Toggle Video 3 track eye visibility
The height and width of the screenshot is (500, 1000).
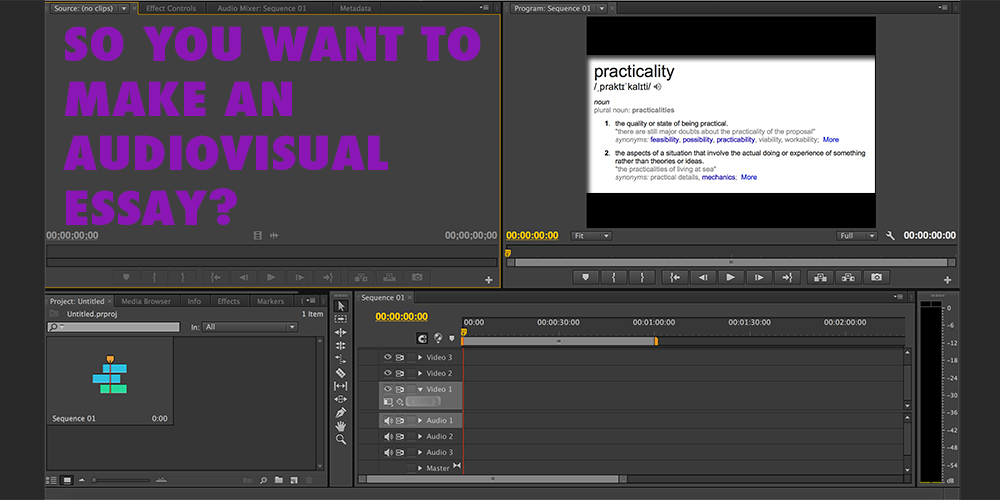pyautogui.click(x=387, y=357)
